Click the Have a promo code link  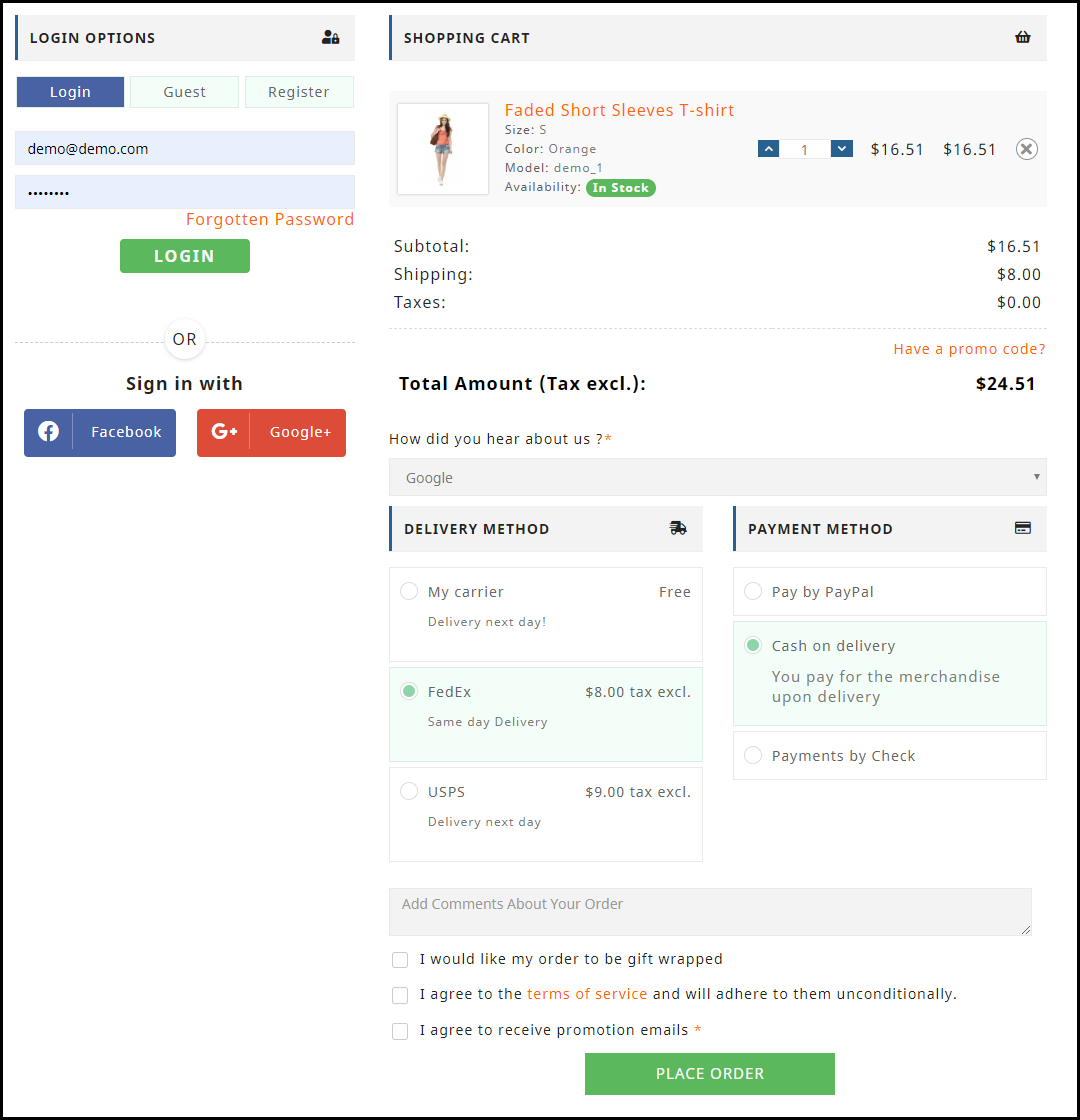tap(969, 348)
